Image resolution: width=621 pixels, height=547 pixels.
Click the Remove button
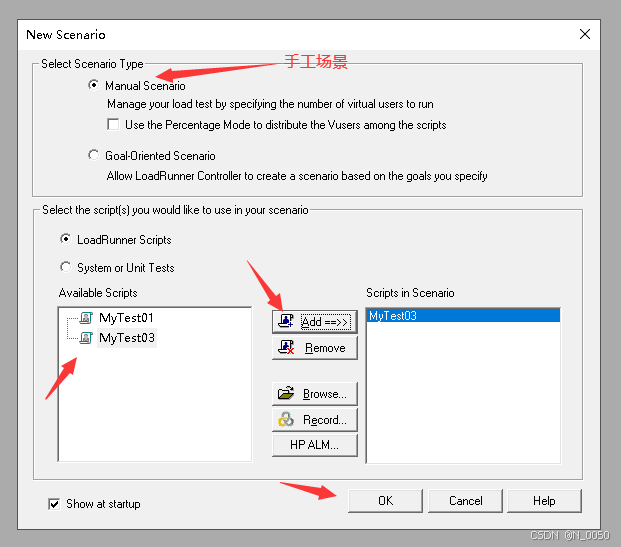click(x=315, y=348)
